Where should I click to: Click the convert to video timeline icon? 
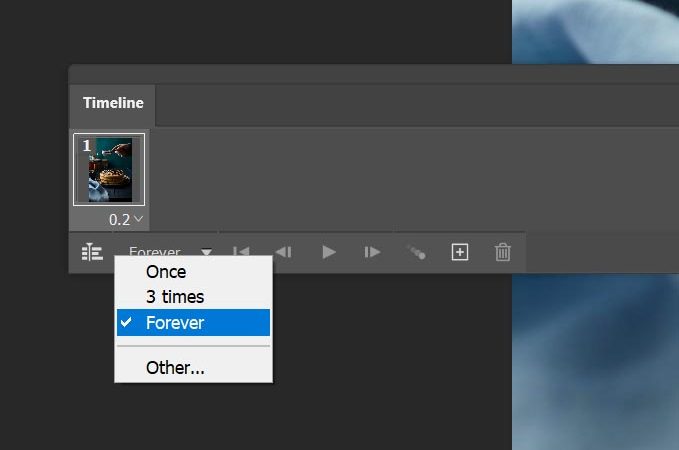[92, 252]
